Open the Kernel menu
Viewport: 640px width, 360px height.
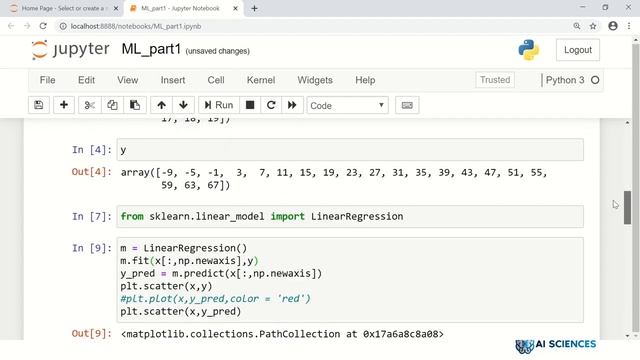pyautogui.click(x=261, y=80)
